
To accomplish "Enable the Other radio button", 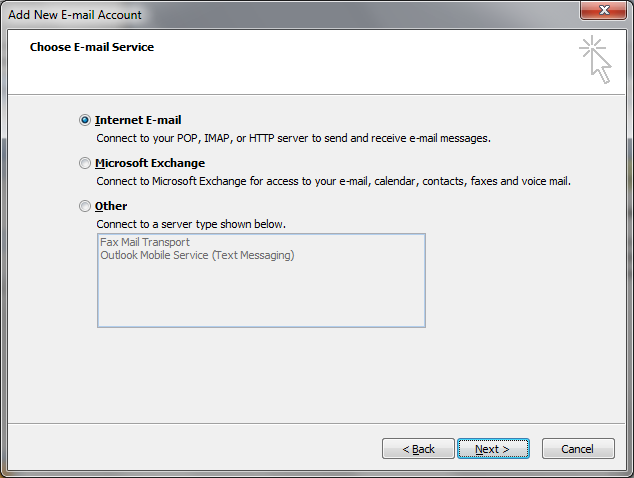I will click(84, 206).
